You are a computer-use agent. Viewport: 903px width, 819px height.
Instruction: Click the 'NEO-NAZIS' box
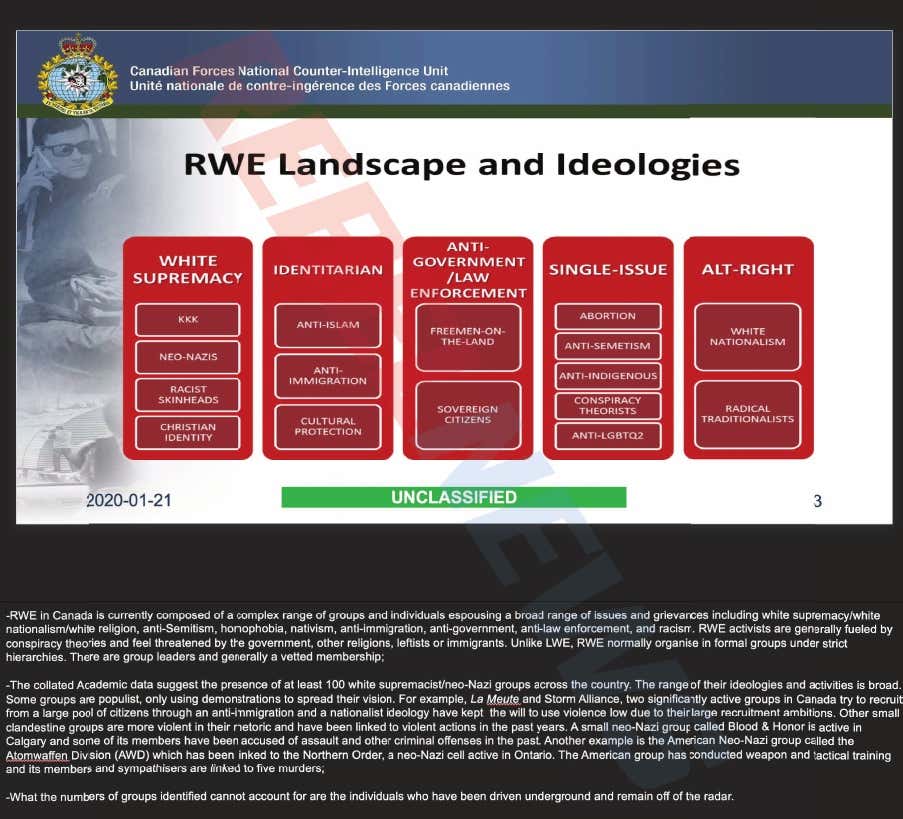[x=188, y=357]
